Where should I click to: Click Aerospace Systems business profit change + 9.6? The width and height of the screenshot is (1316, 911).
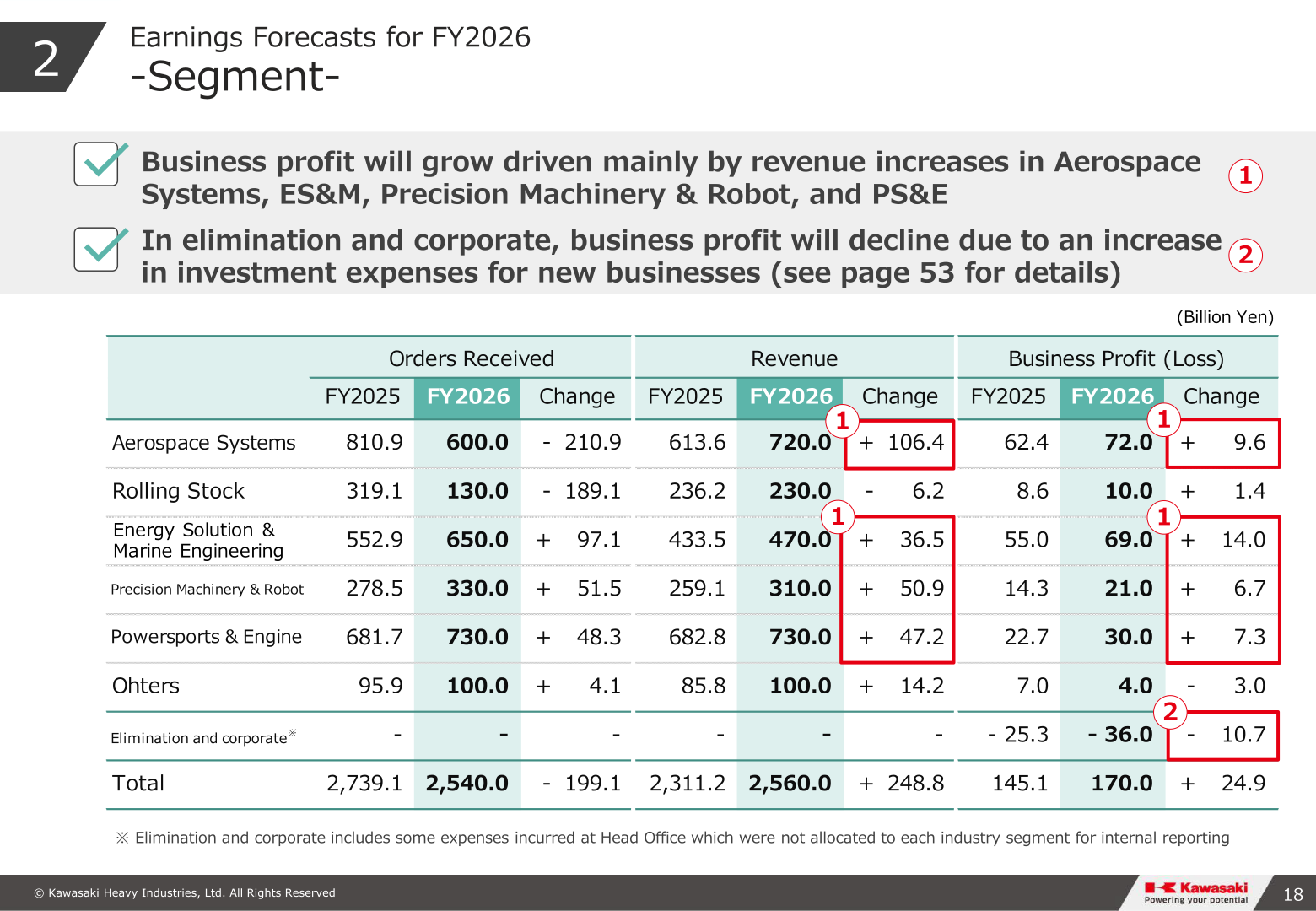pos(1223,442)
